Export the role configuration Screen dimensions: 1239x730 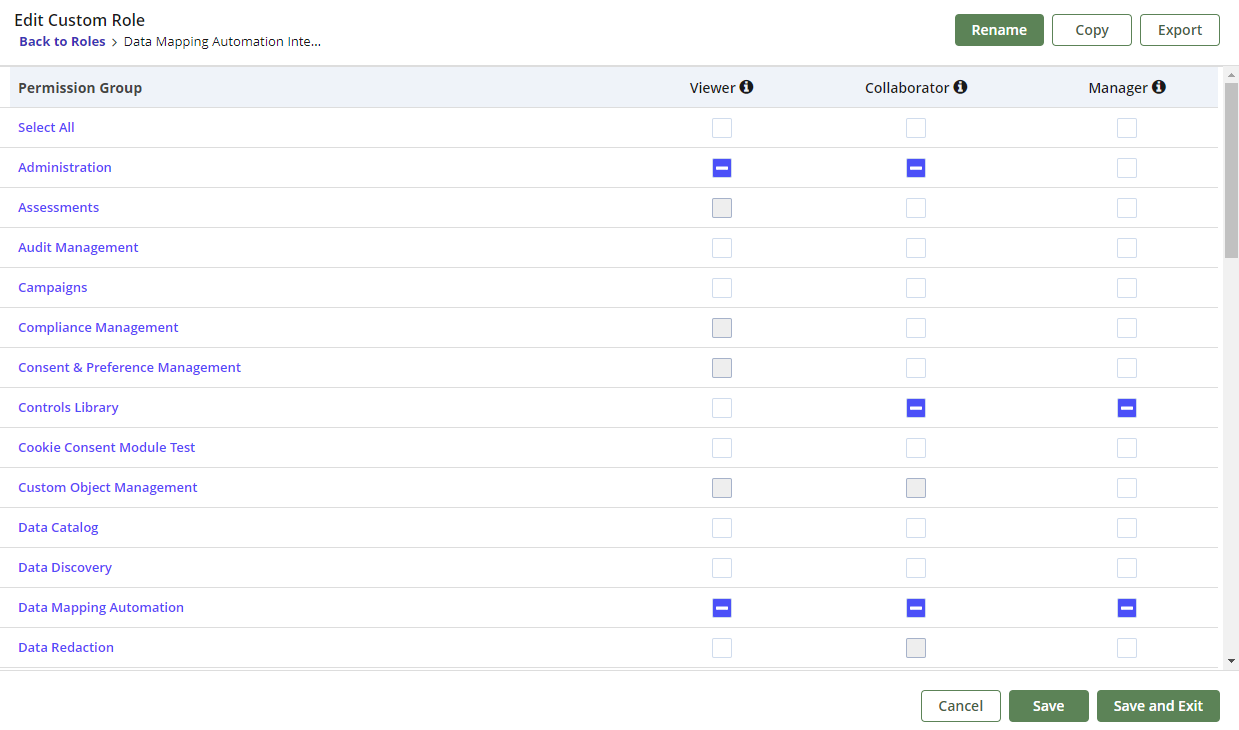pos(1179,30)
